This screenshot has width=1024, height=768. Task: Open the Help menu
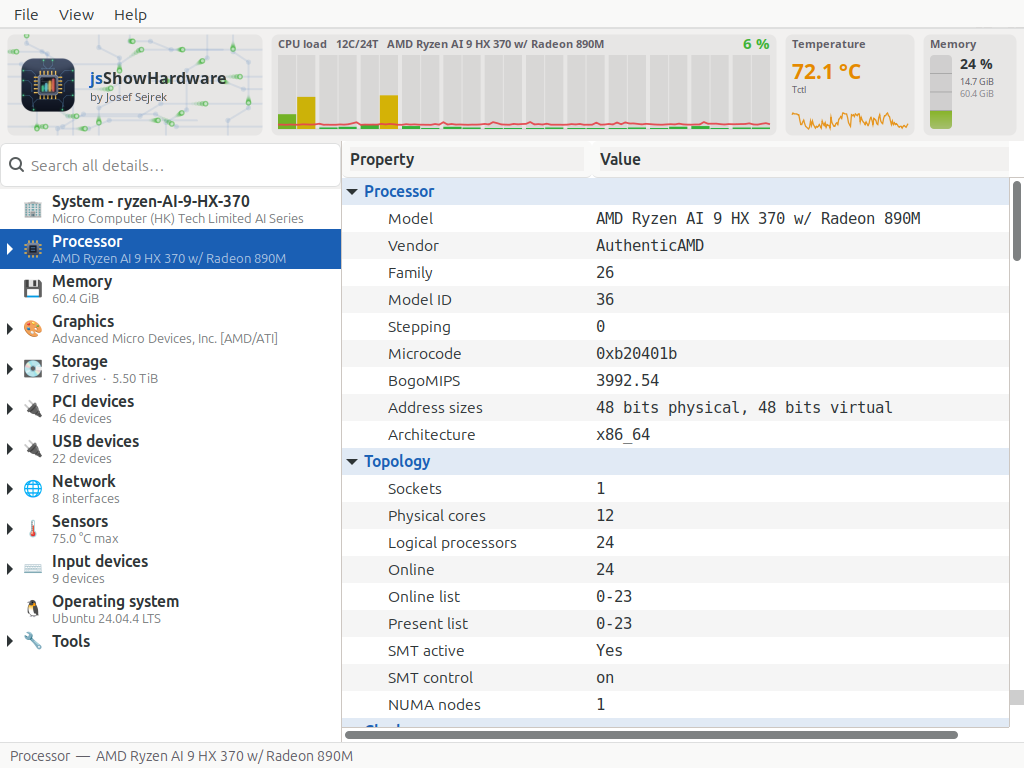point(131,14)
